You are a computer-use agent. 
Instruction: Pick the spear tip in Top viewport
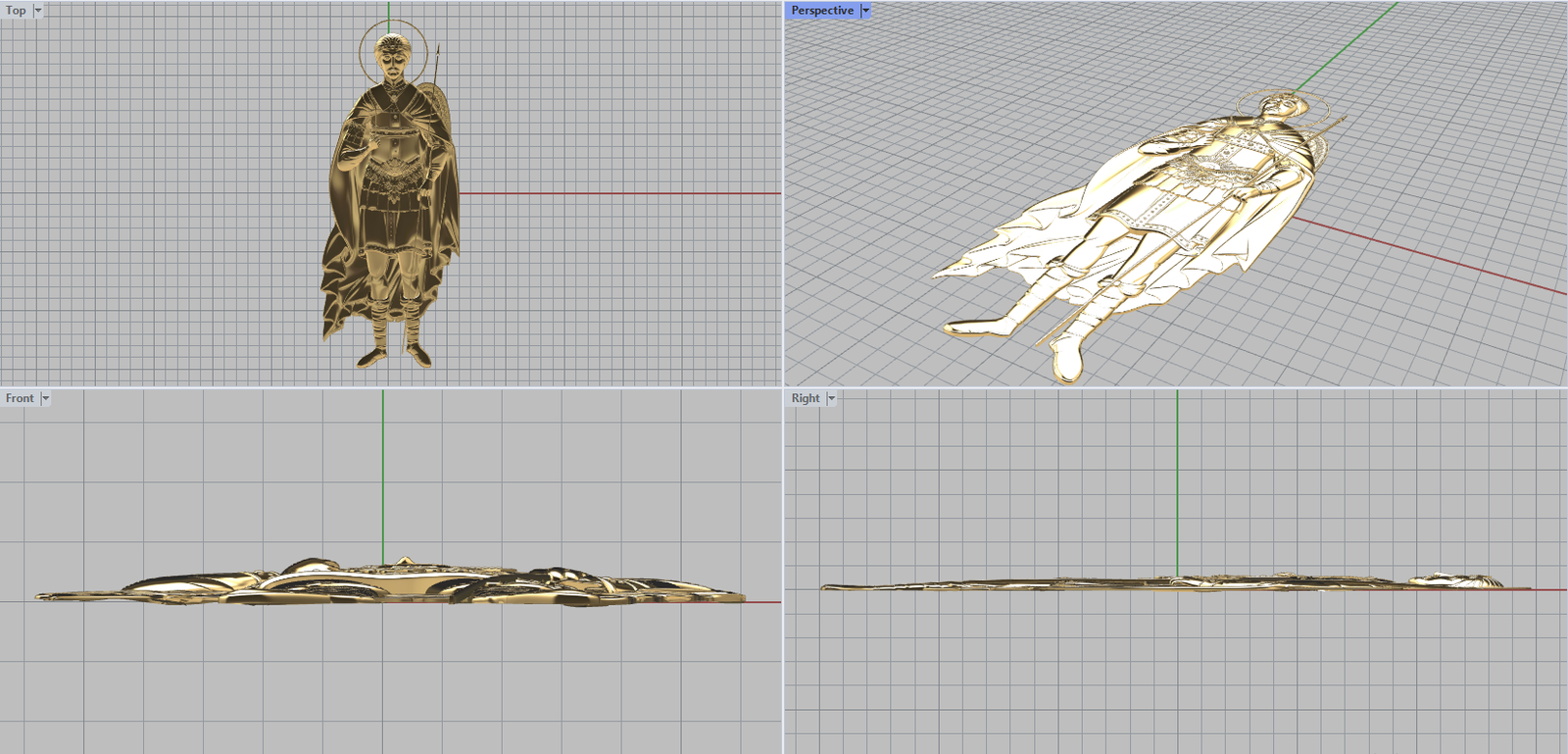(x=437, y=49)
